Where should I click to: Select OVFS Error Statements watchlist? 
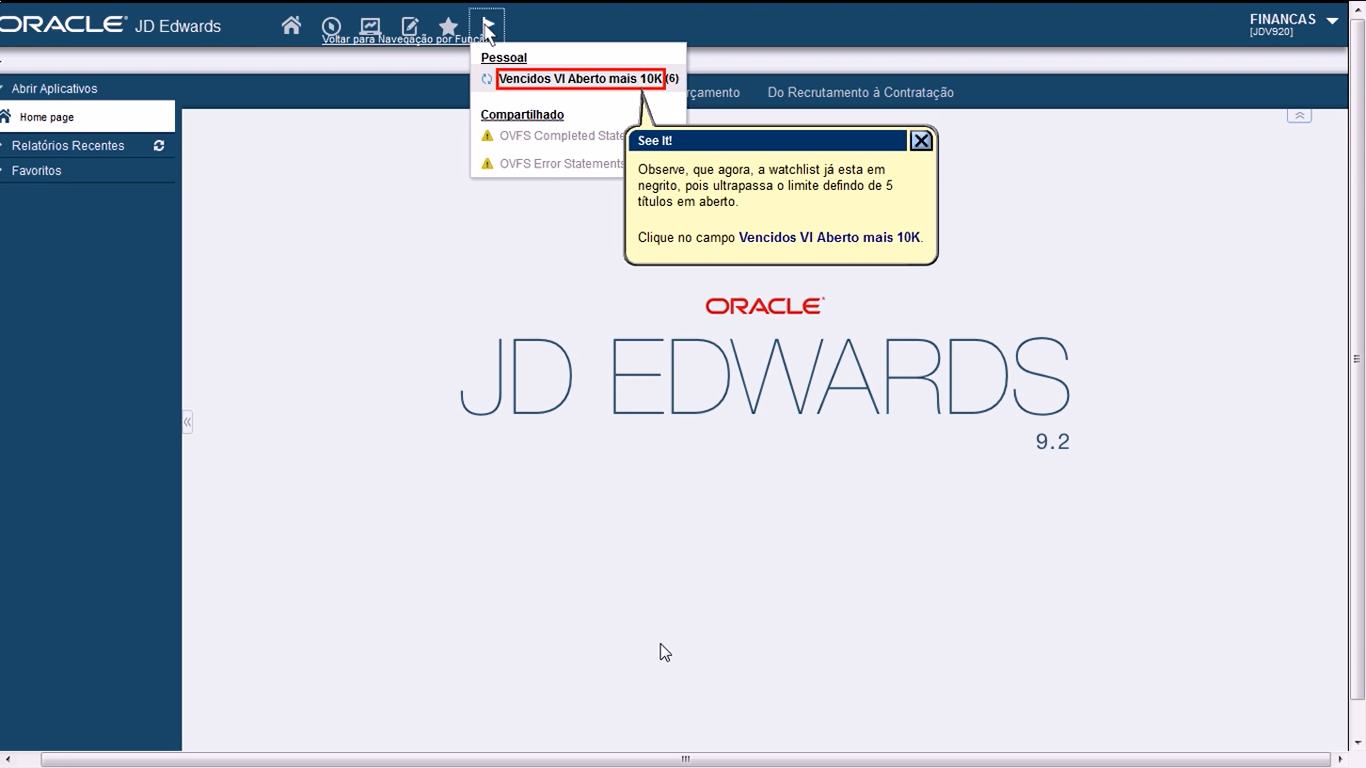pos(560,164)
